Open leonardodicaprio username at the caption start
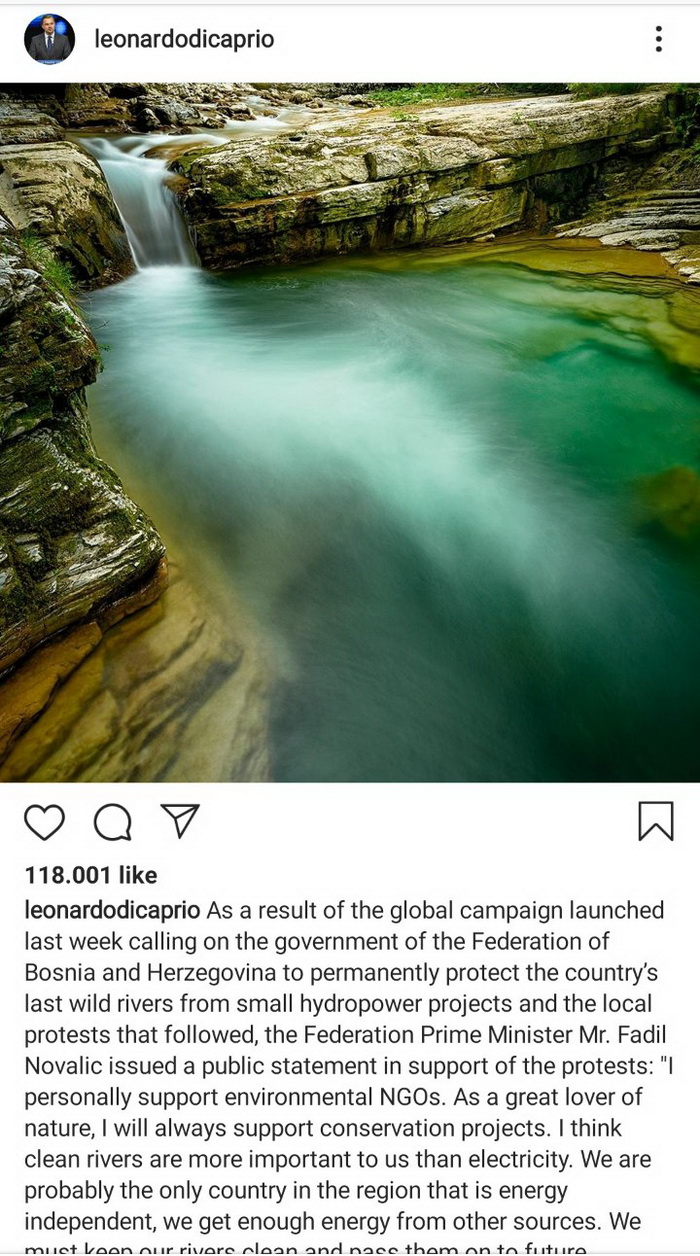Screen dimensions: 700x1256 (x=113, y=910)
